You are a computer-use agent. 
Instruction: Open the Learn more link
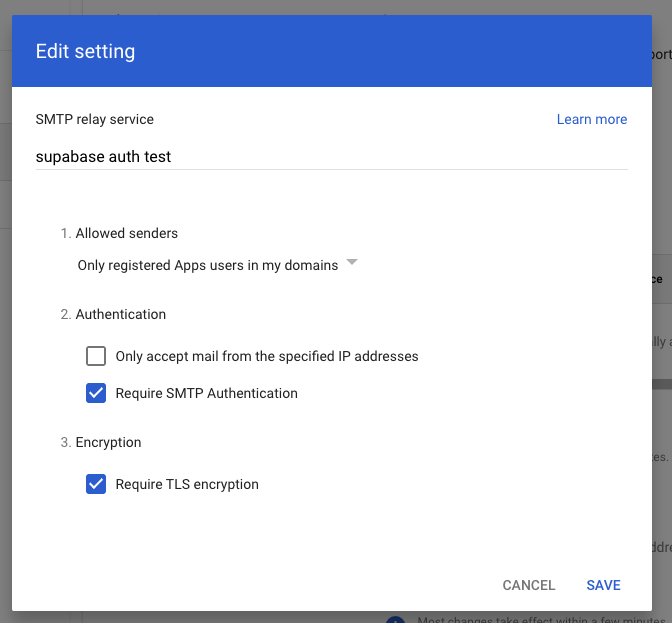tap(591, 119)
